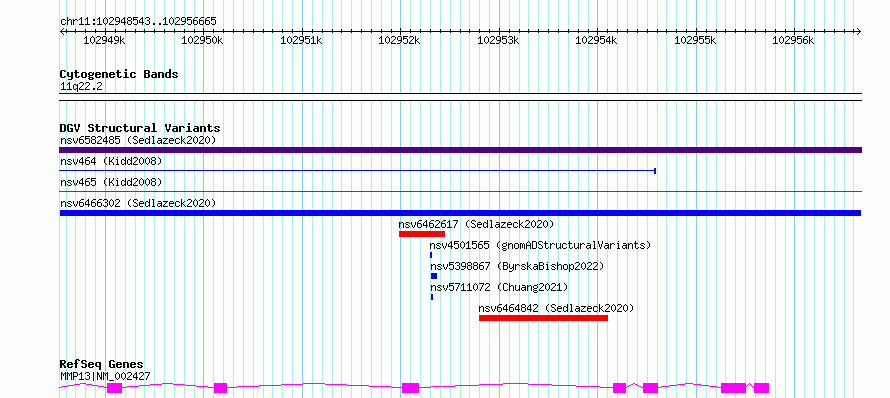Click the MMP13 exon just right of 102954k
Image resolution: width=890 pixels, height=398 pixels.
point(620,388)
